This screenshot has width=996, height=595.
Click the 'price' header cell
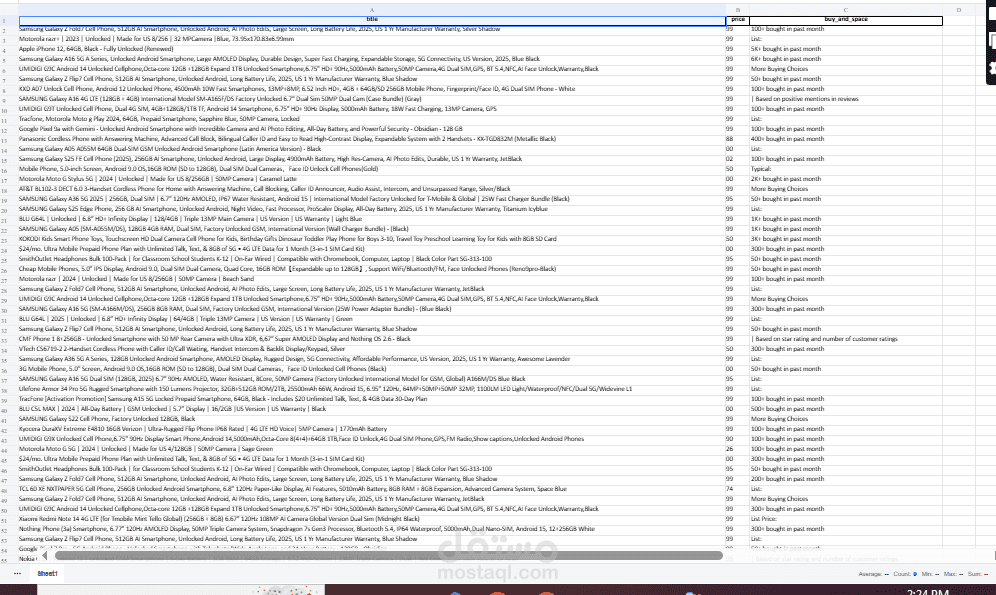pos(737,20)
